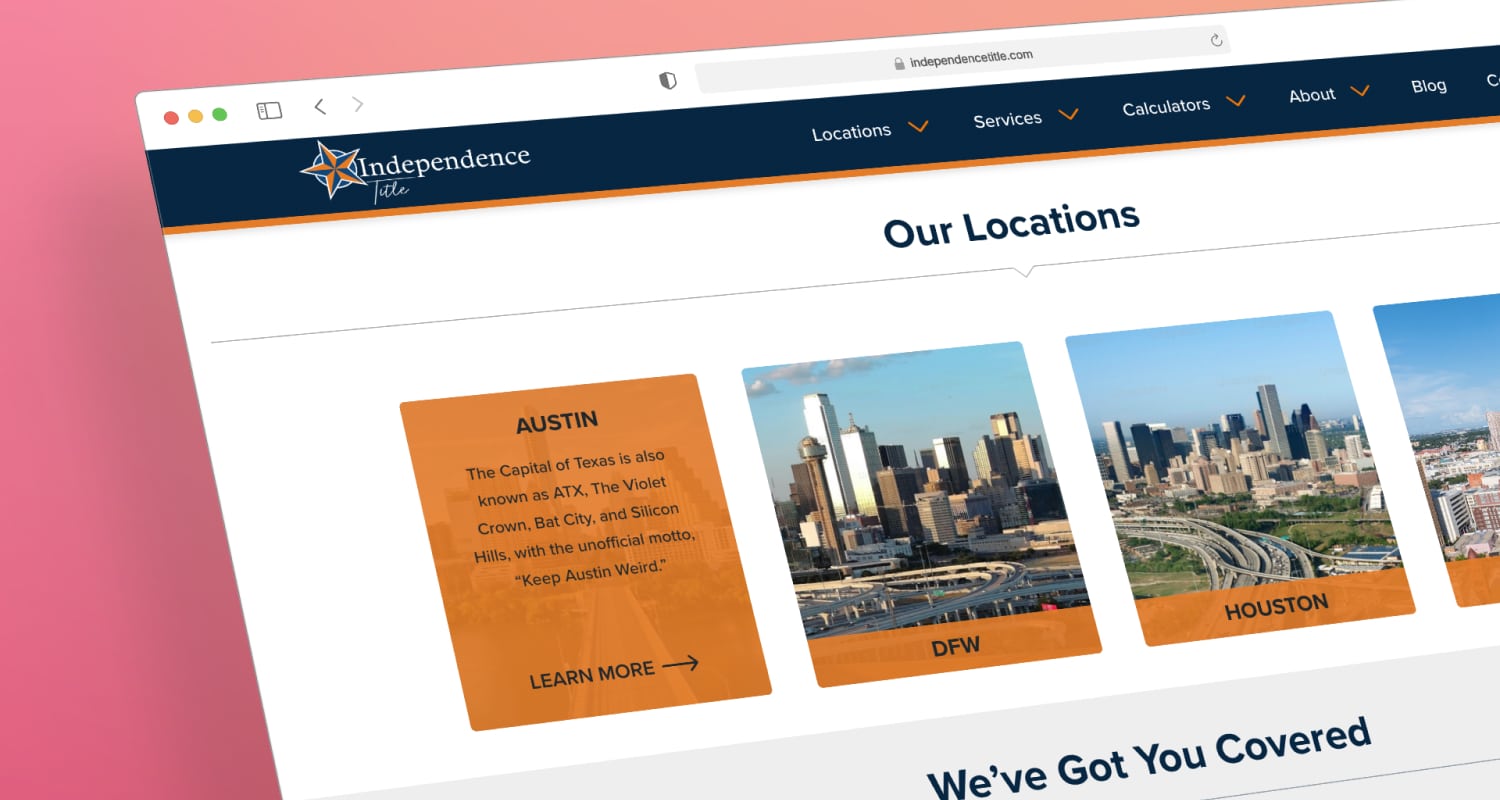Viewport: 1500px width, 800px height.
Task: Click the Independence Title star logo
Action: pos(335,169)
